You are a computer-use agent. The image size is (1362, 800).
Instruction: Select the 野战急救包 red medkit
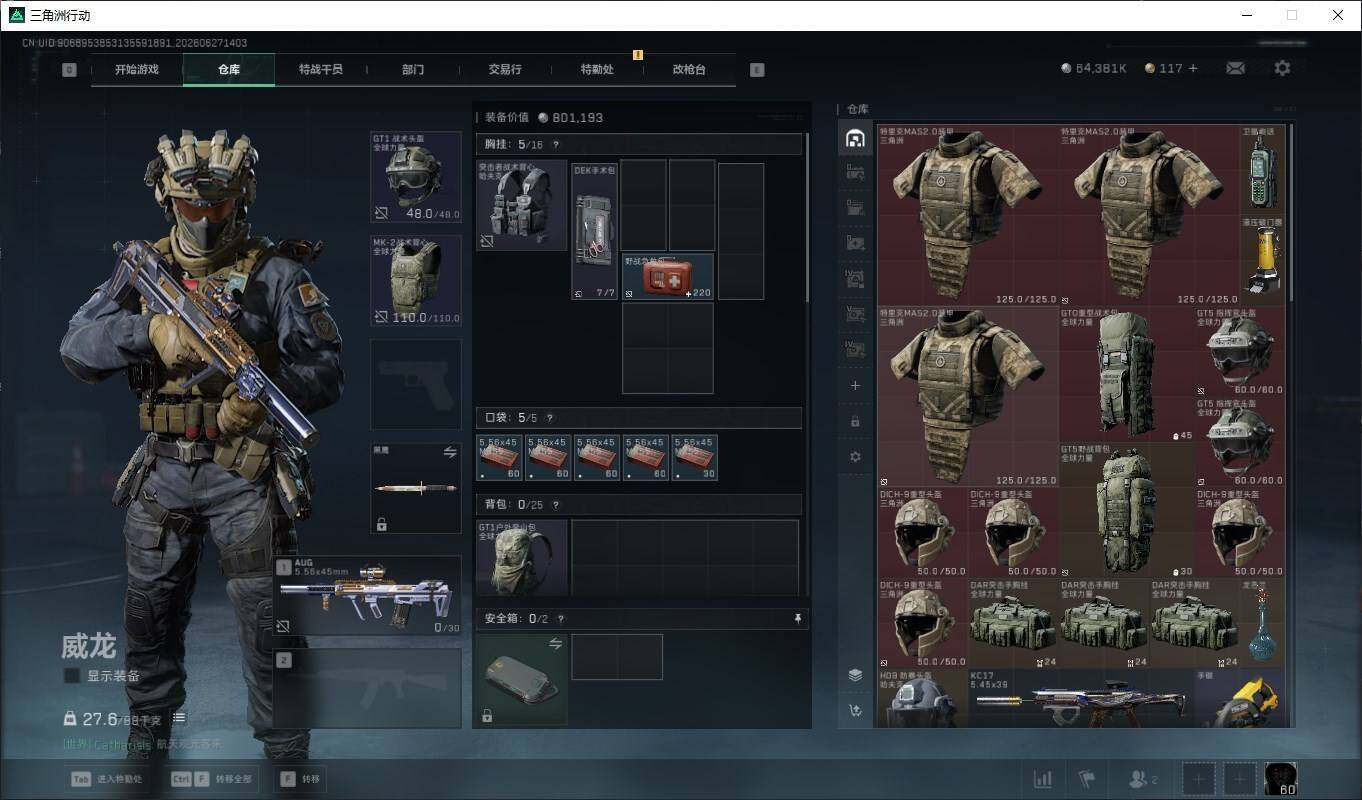(668, 276)
